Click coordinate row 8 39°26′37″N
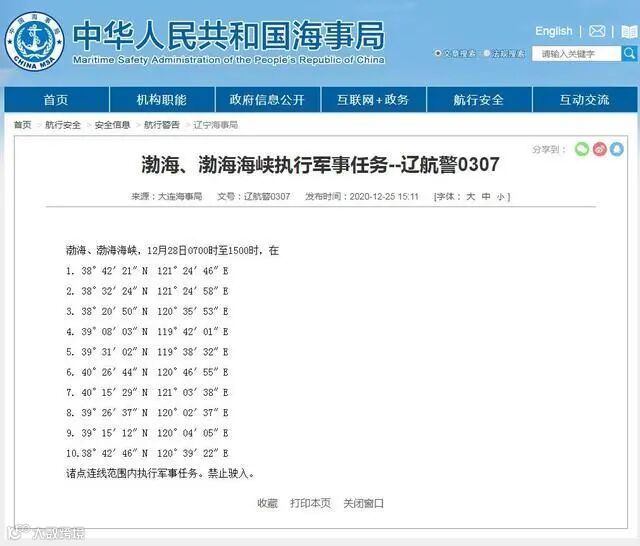The height and width of the screenshot is (546, 640). [147, 413]
